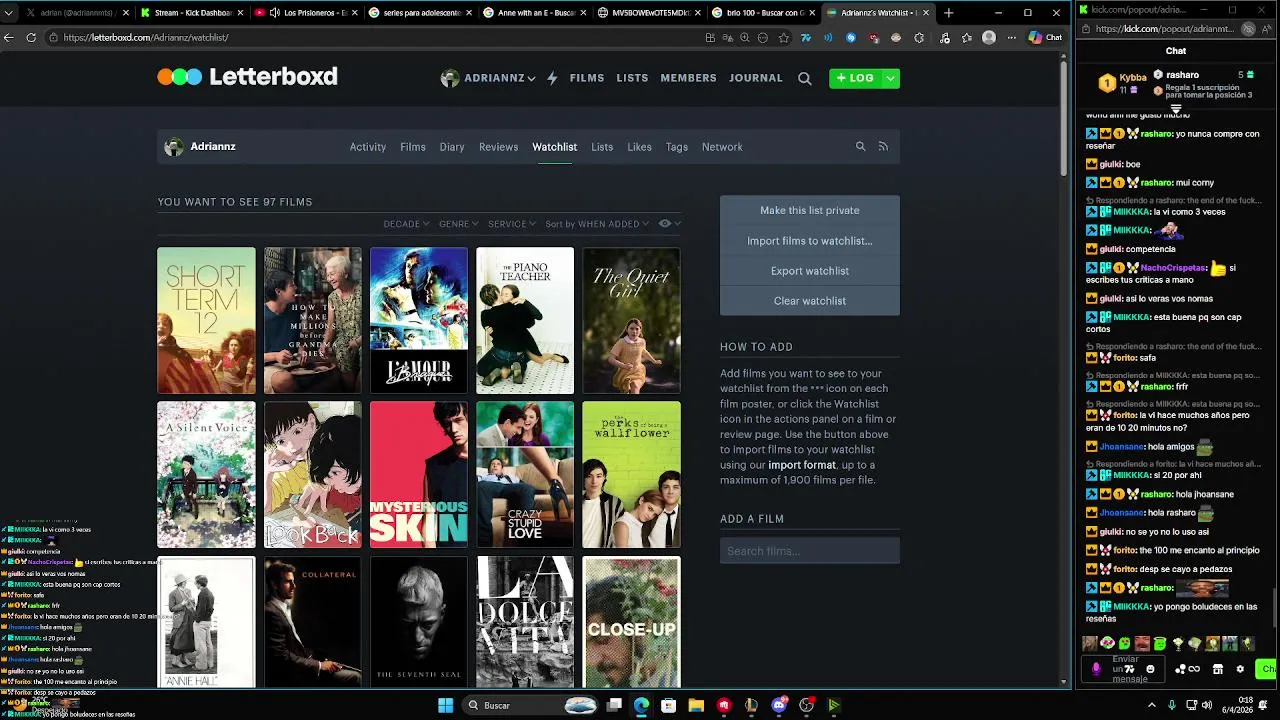Open The Piano Teacher poster
1280x720 pixels.
(525, 321)
